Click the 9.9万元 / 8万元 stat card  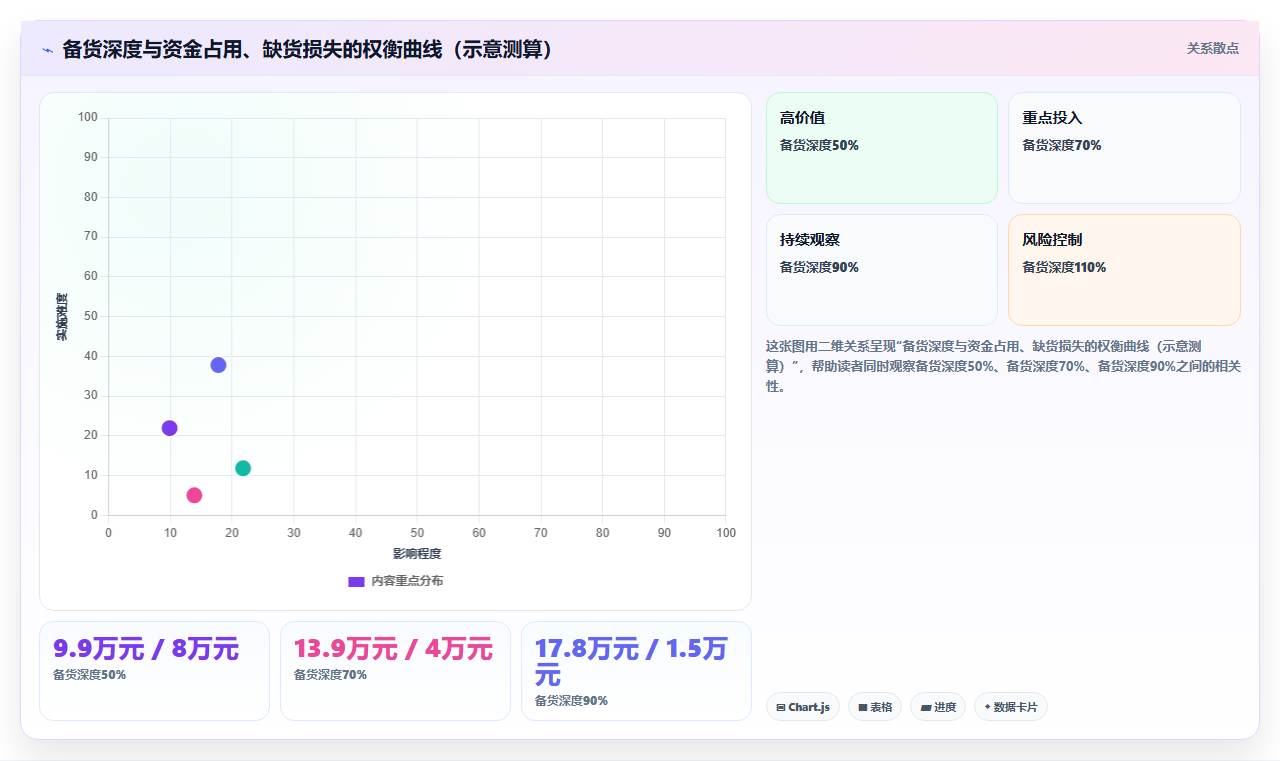[x=154, y=671]
